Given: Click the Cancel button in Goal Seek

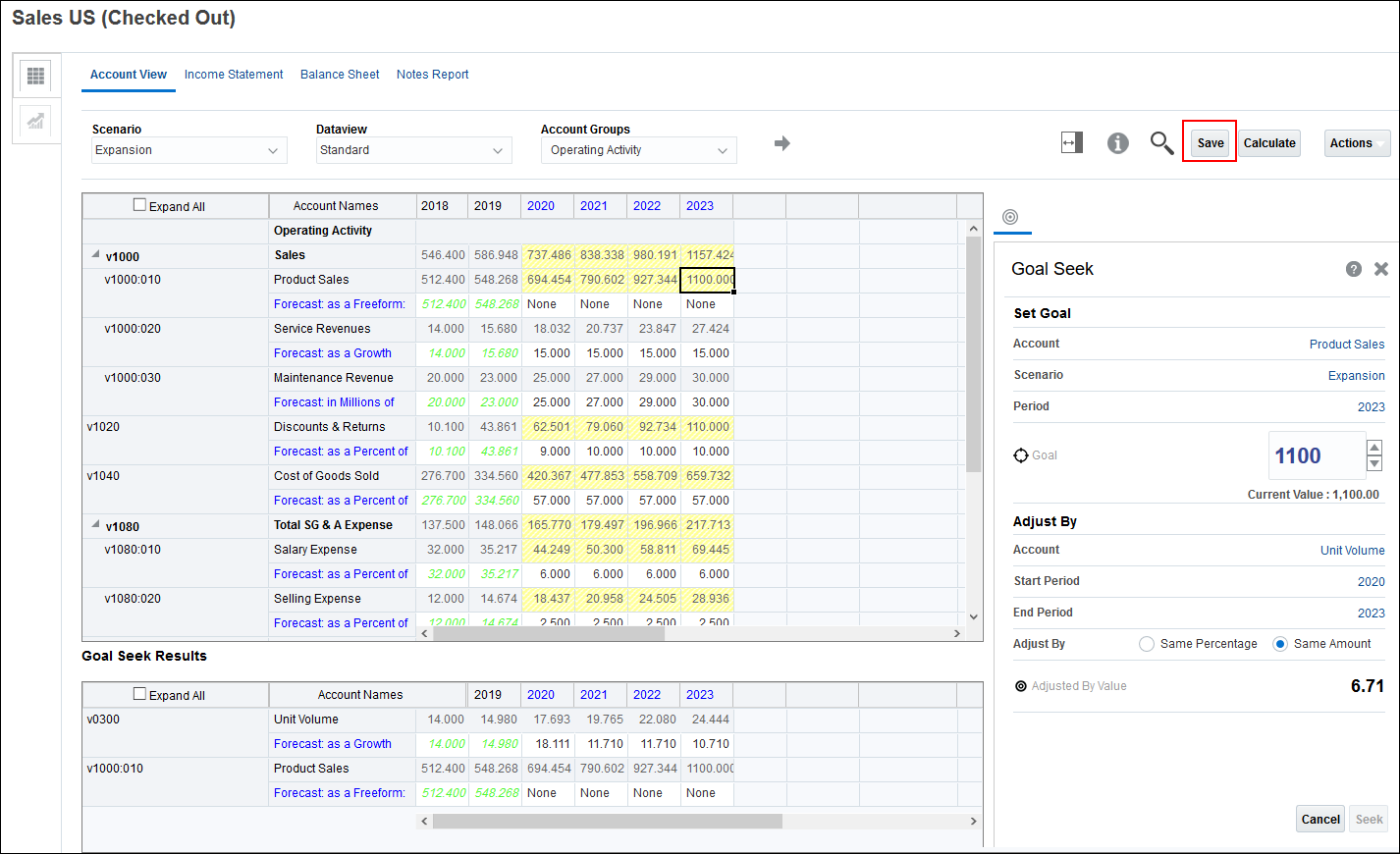Looking at the screenshot, I should [x=1319, y=820].
